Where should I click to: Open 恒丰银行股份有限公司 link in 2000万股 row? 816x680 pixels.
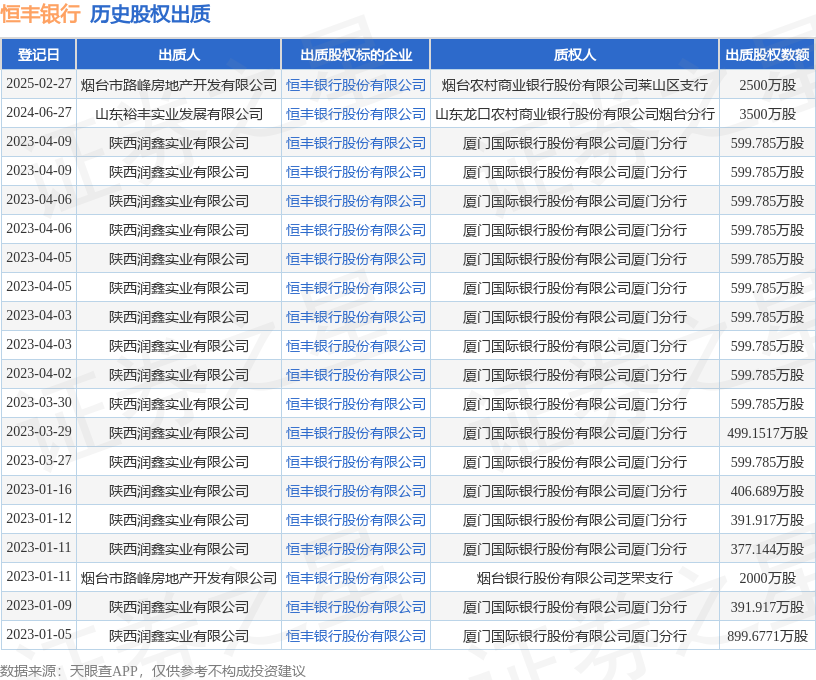point(356,578)
